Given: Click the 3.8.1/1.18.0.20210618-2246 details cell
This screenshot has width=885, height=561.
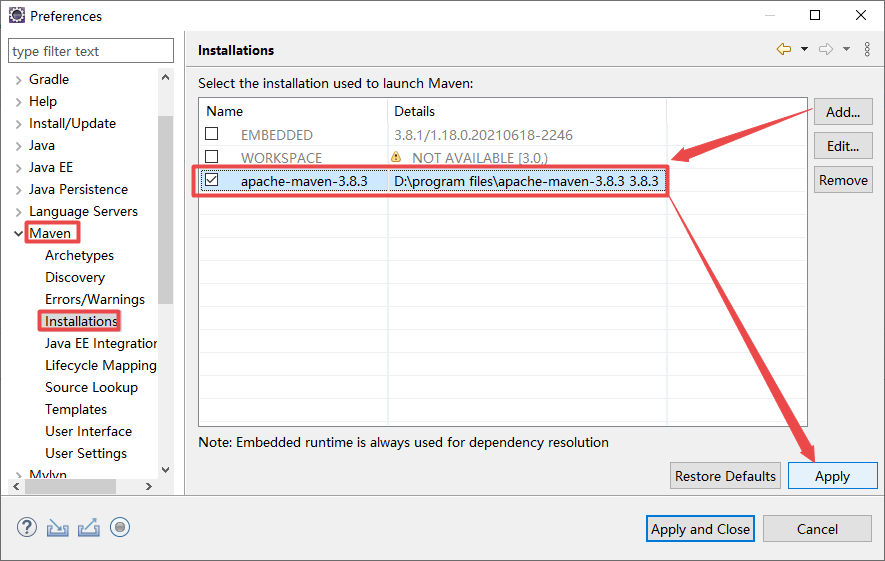Looking at the screenshot, I should pos(483,135).
